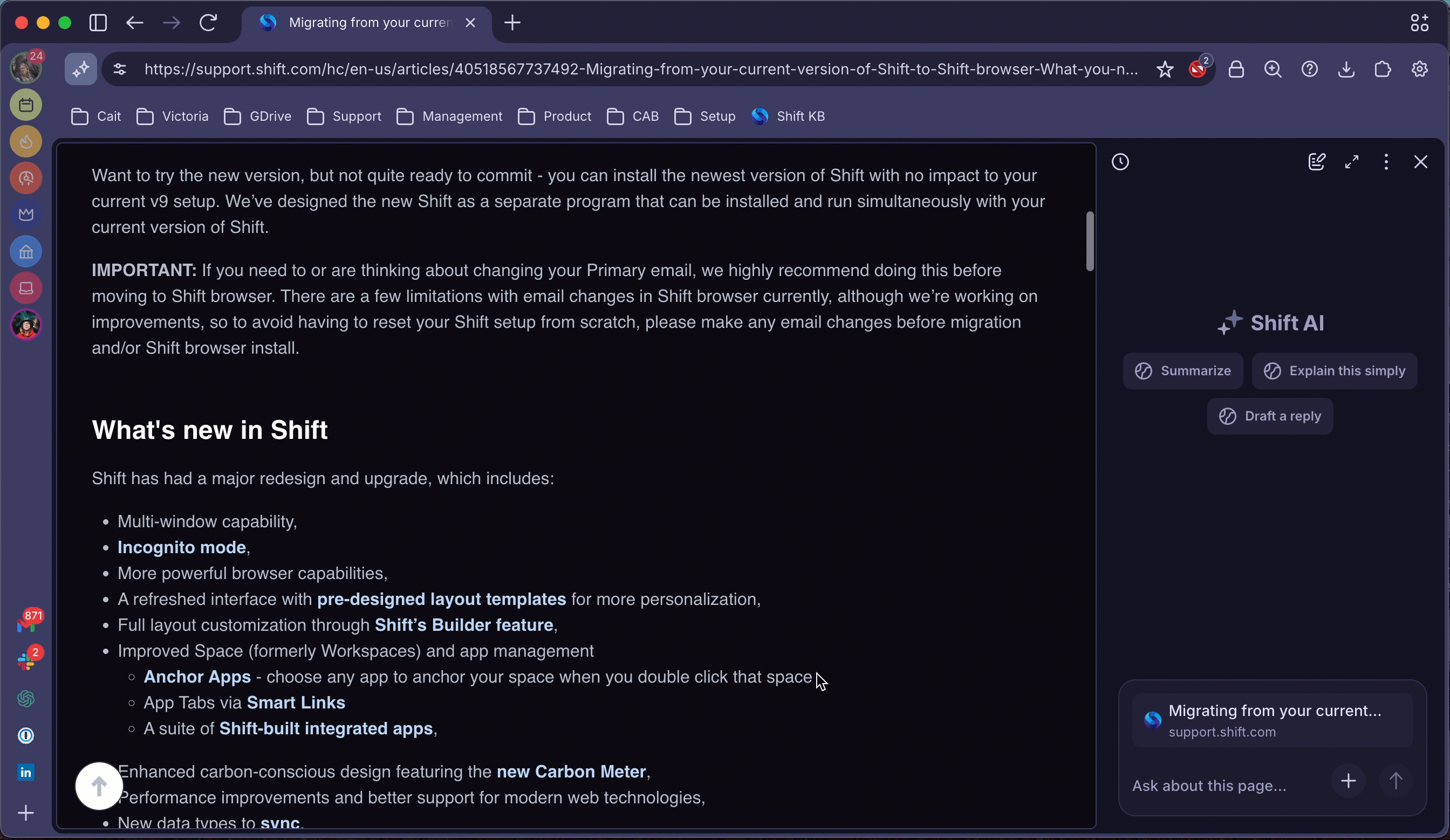Open the zoom magnifier icon

(1273, 70)
